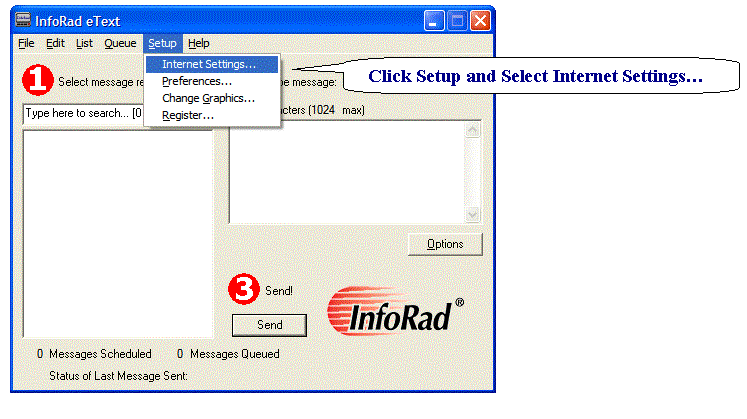
Task: Click the message scrollbar up arrow
Action: pos(473,130)
